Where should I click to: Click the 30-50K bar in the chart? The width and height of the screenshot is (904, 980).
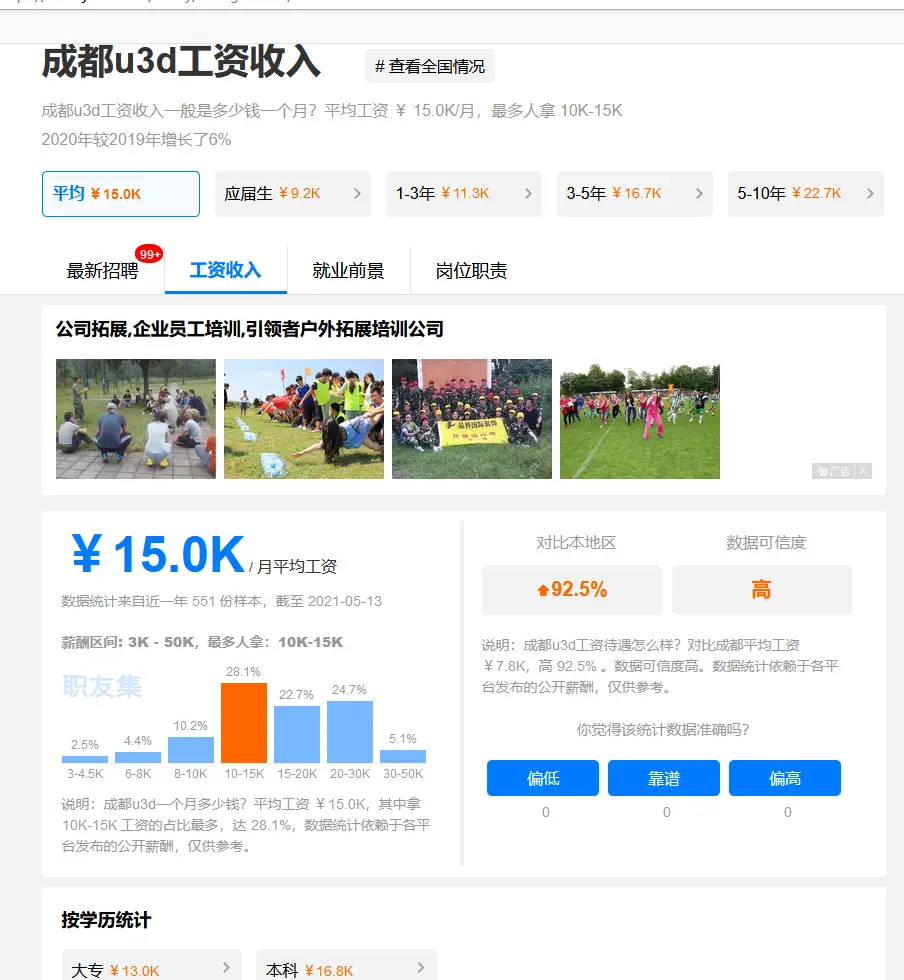[x=403, y=756]
